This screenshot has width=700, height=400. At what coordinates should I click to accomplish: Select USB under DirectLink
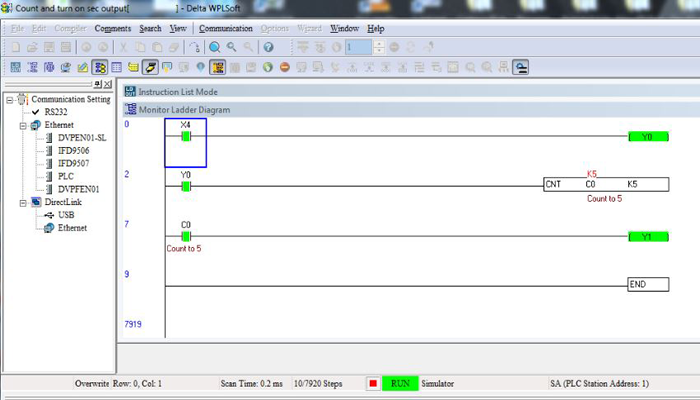(66, 215)
